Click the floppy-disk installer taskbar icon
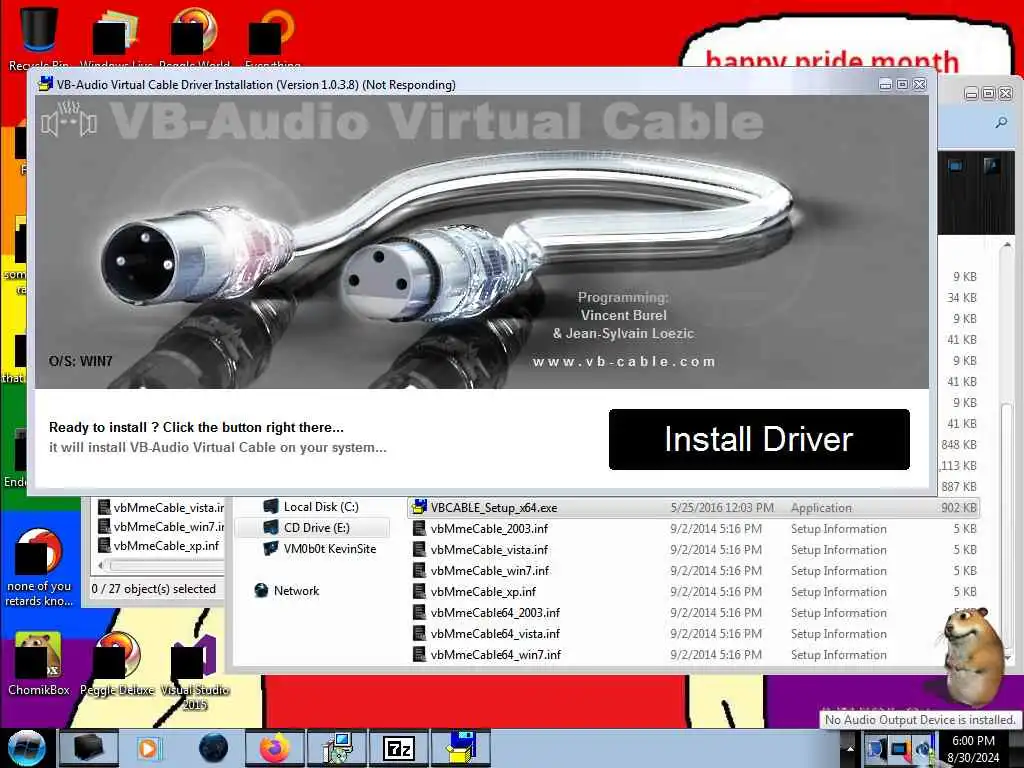 (460, 748)
